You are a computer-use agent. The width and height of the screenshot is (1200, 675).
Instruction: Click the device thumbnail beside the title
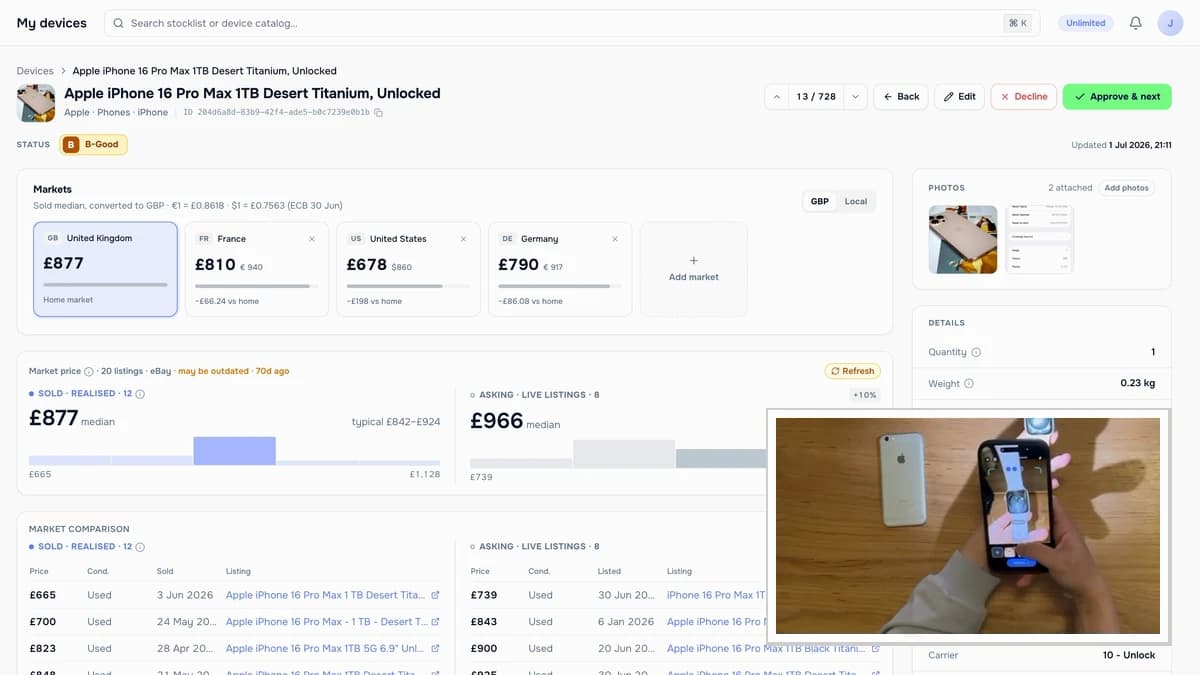coord(36,103)
